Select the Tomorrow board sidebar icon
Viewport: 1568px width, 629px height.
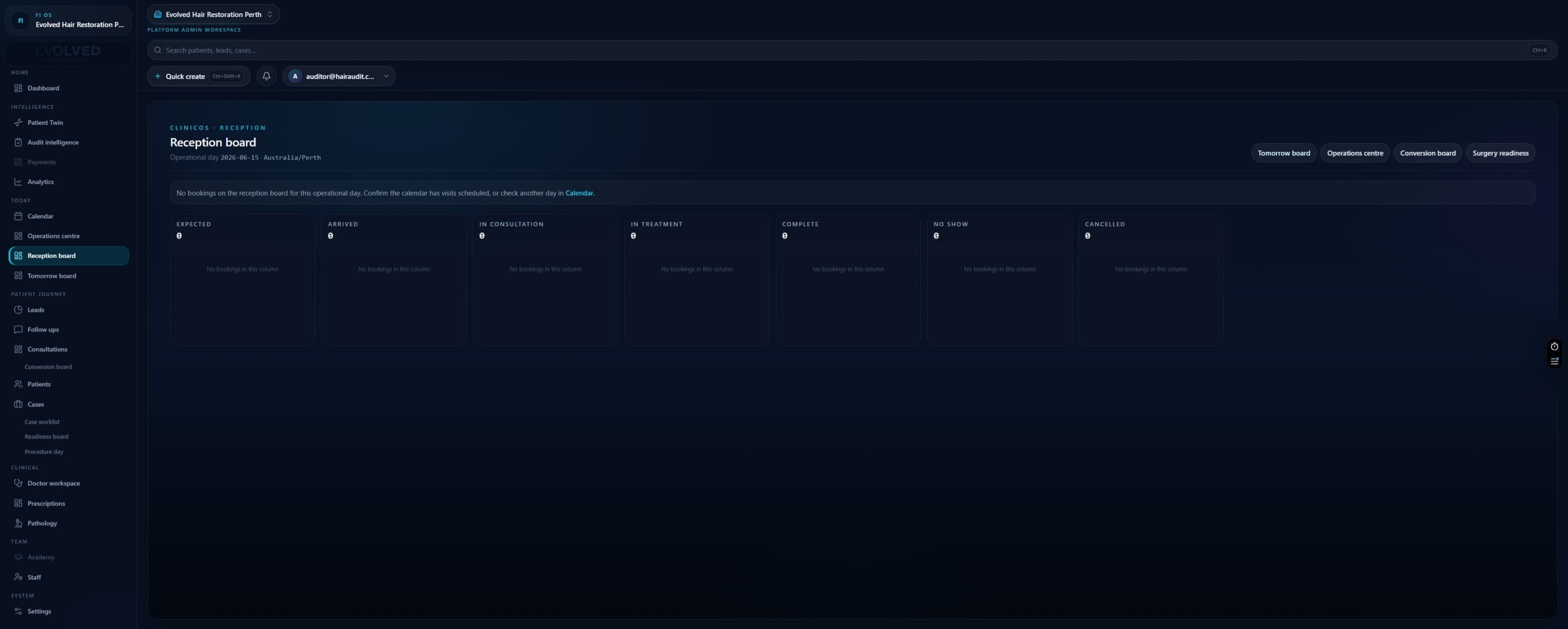[18, 276]
